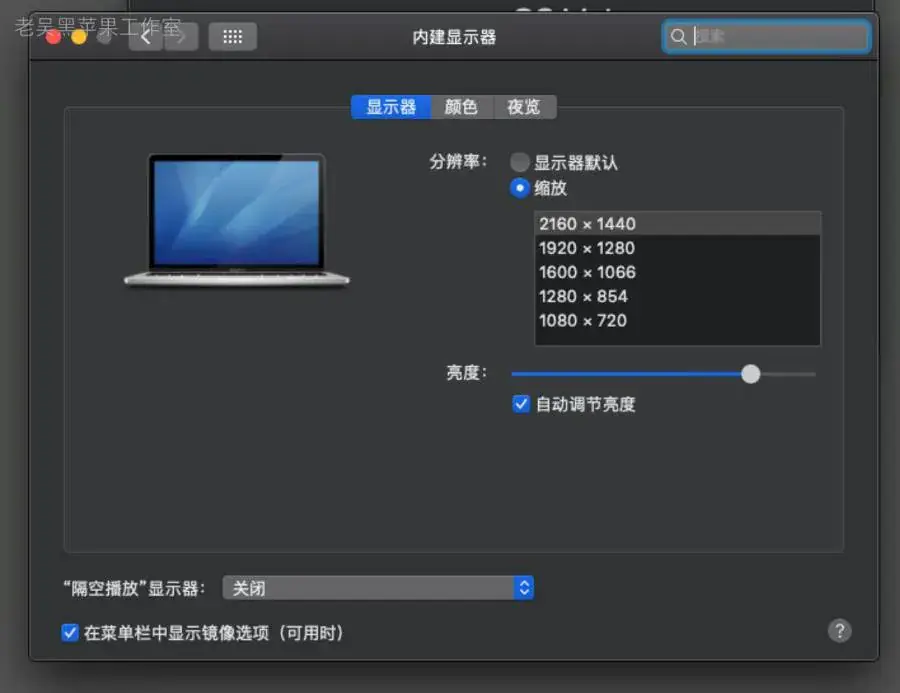This screenshot has width=900, height=693.
Task: Select the 缩放 radio button
Action: [x=519, y=188]
